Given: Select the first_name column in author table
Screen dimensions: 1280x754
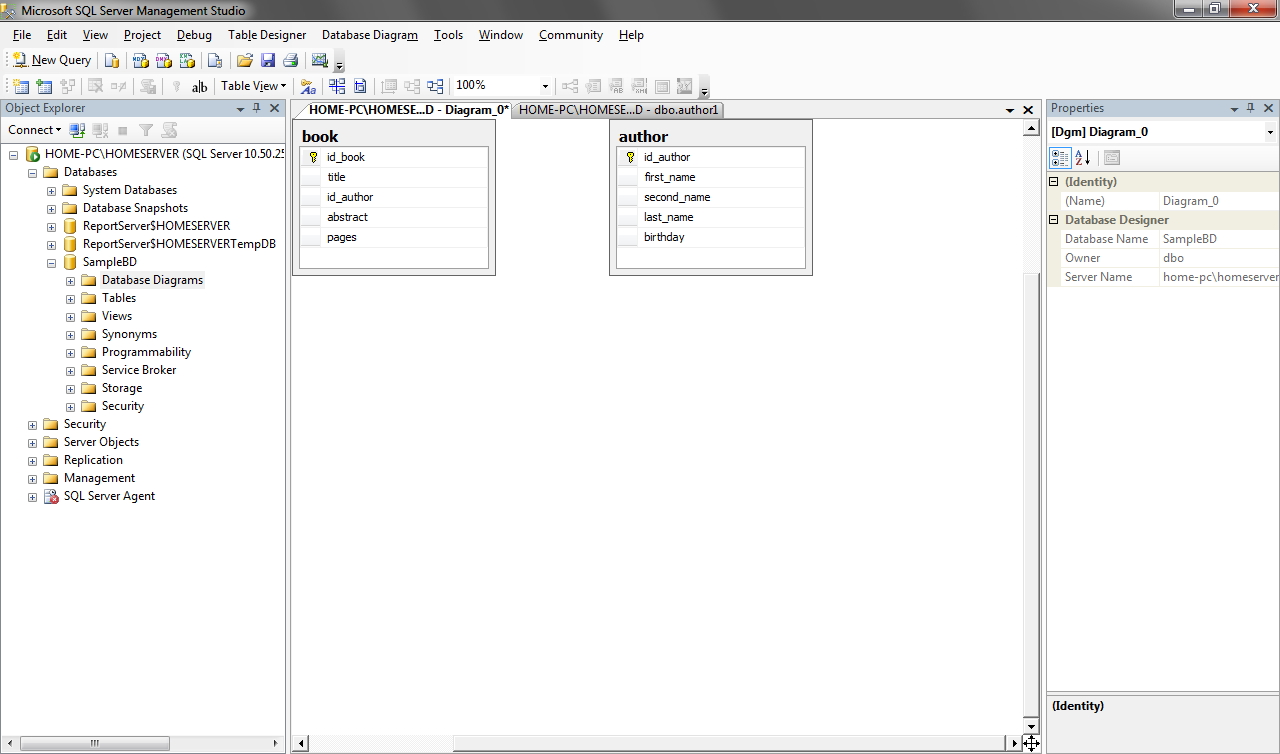Looking at the screenshot, I should [x=711, y=177].
